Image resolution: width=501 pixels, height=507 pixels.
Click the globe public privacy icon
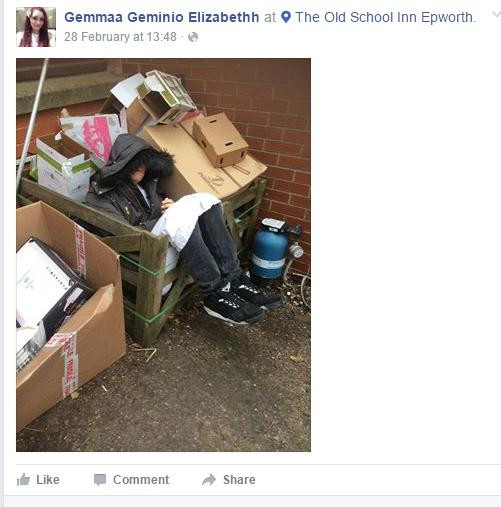(x=193, y=37)
